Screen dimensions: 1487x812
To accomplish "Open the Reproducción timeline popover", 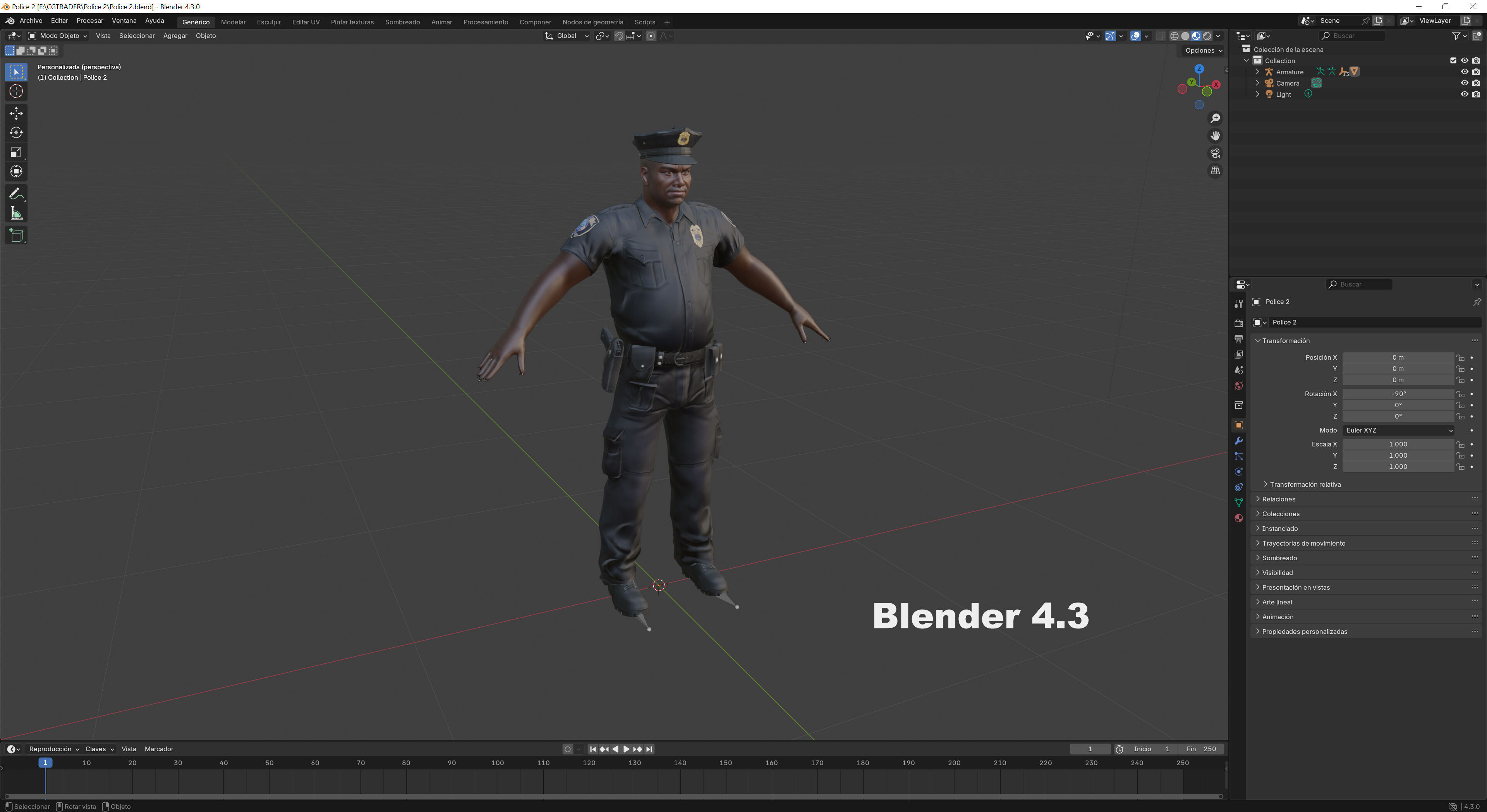I will (x=54, y=749).
